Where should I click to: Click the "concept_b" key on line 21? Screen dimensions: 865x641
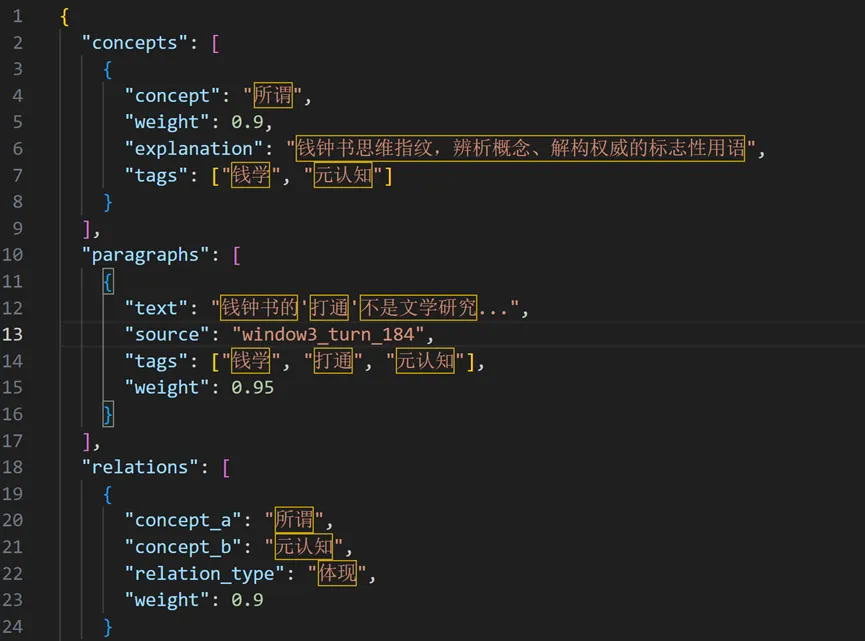[182, 547]
